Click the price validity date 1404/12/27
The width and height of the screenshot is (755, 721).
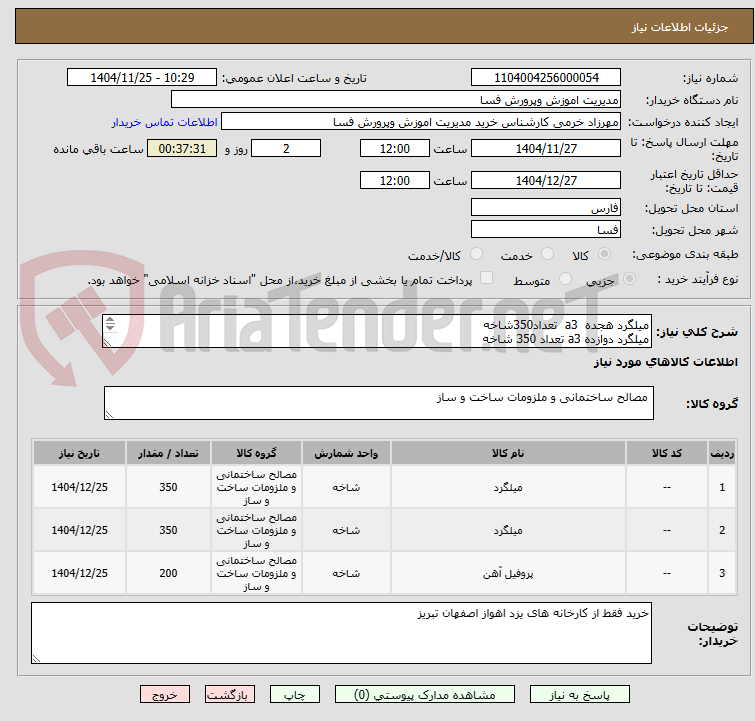coord(546,181)
